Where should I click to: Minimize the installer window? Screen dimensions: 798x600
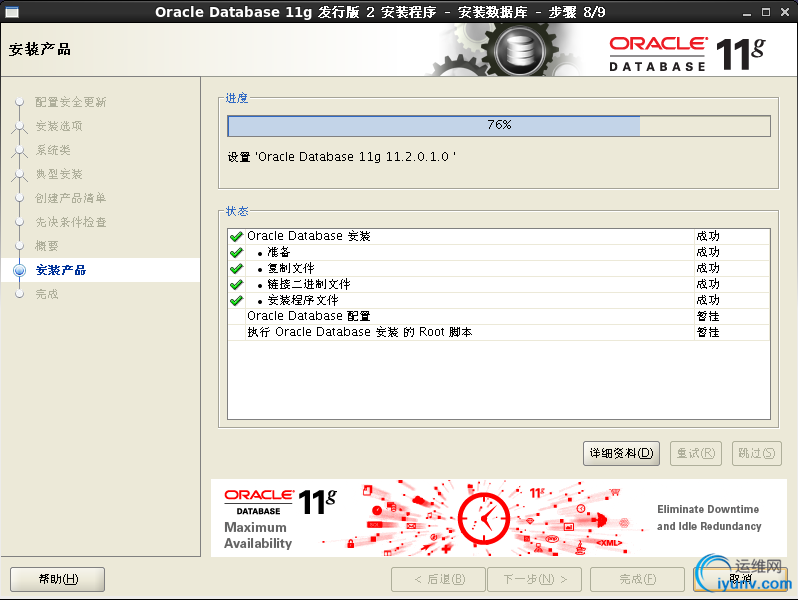click(x=747, y=12)
